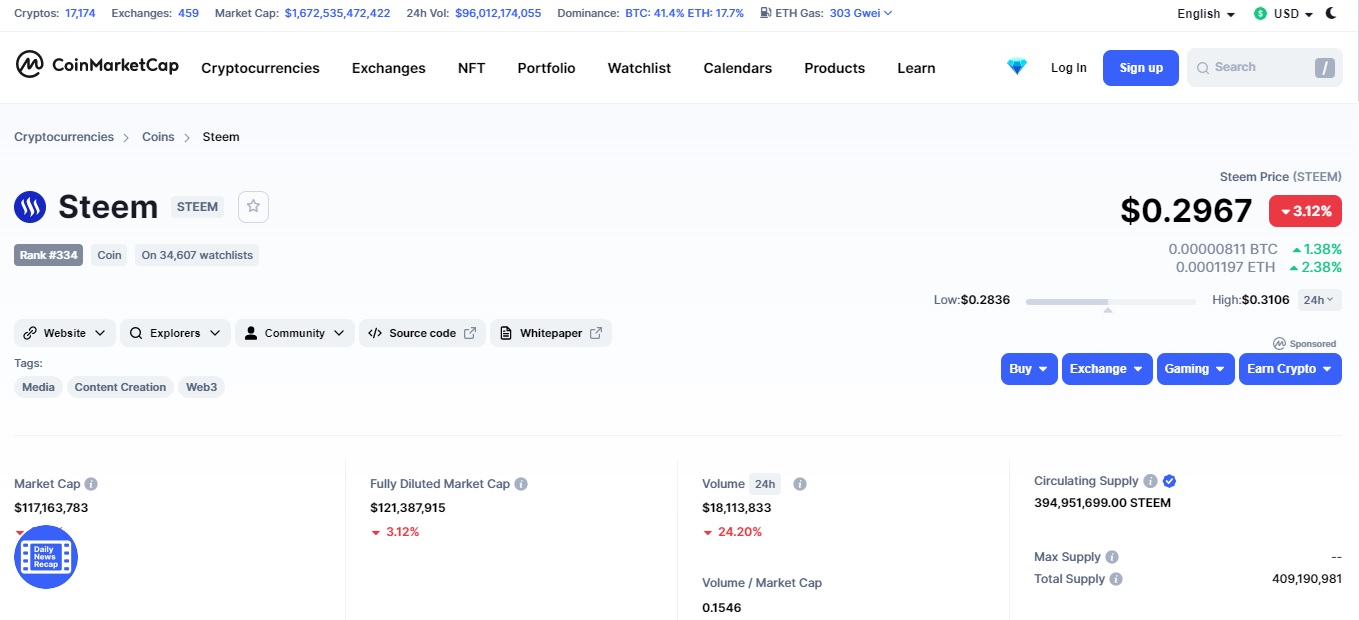Click the Sign up button
1359x620 pixels.
coord(1141,67)
